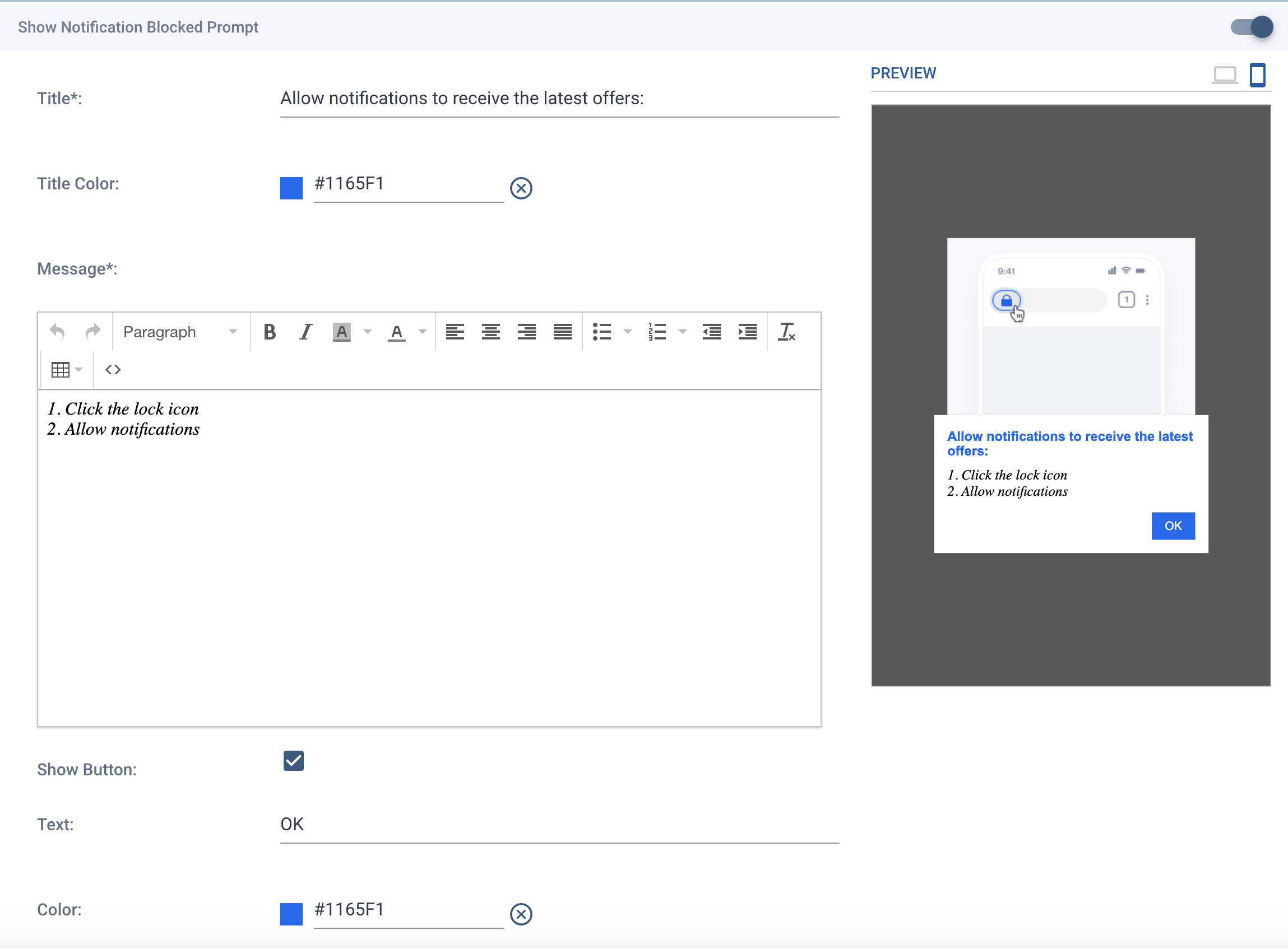Increase indent of message text
The height and width of the screenshot is (949, 1288).
pos(747,332)
